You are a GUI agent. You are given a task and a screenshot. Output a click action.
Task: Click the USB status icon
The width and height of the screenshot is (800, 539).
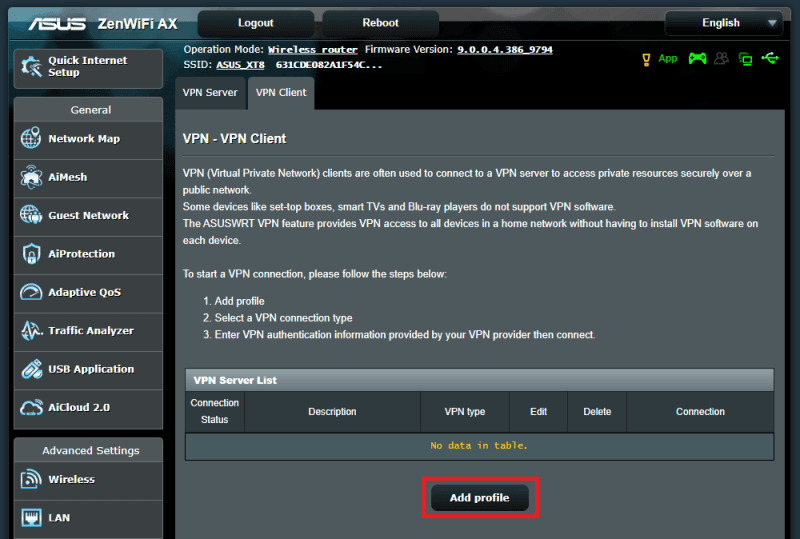click(769, 59)
